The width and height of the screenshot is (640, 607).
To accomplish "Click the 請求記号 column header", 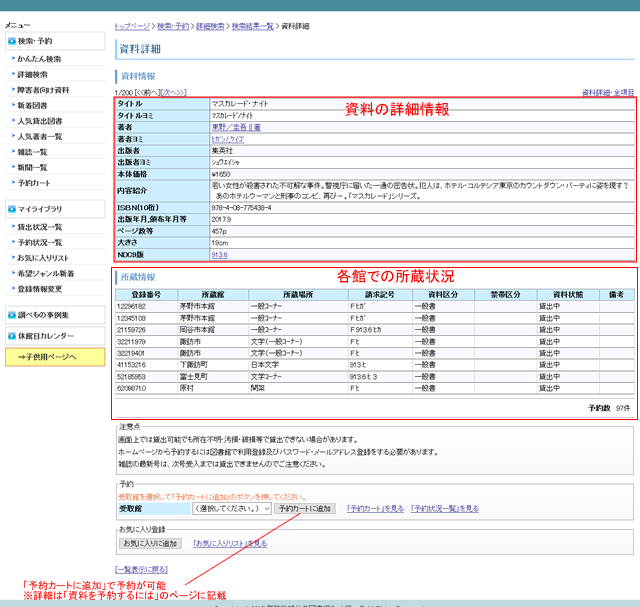I will [x=380, y=295].
